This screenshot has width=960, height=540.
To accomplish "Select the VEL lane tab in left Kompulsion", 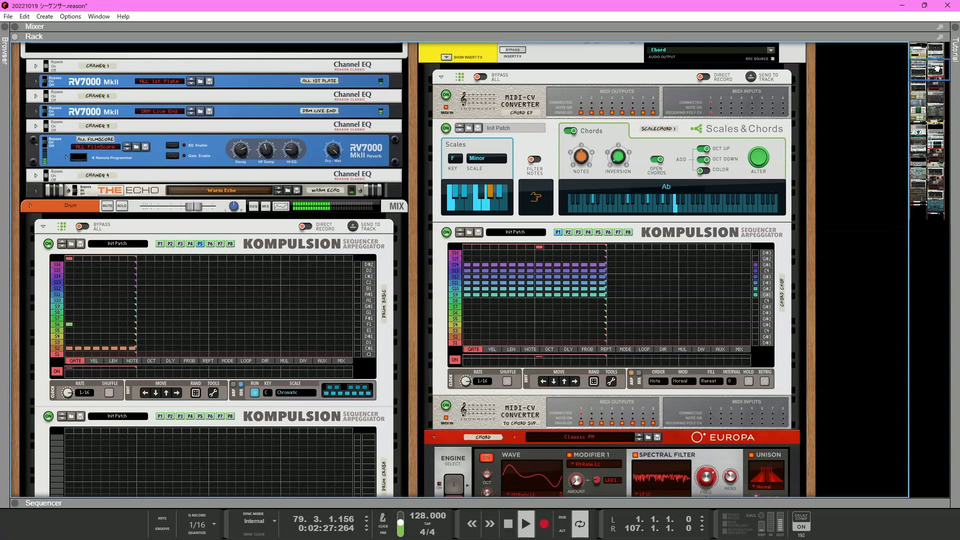I will (x=94, y=361).
